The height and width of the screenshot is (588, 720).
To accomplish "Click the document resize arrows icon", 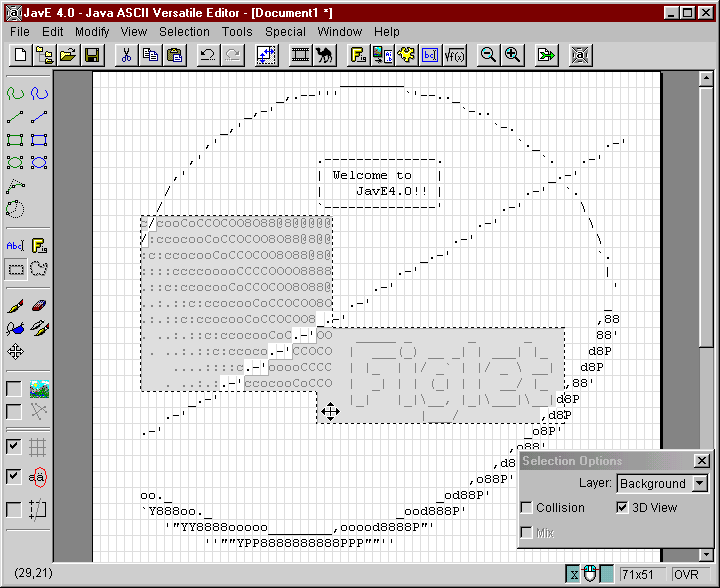I will point(266,55).
